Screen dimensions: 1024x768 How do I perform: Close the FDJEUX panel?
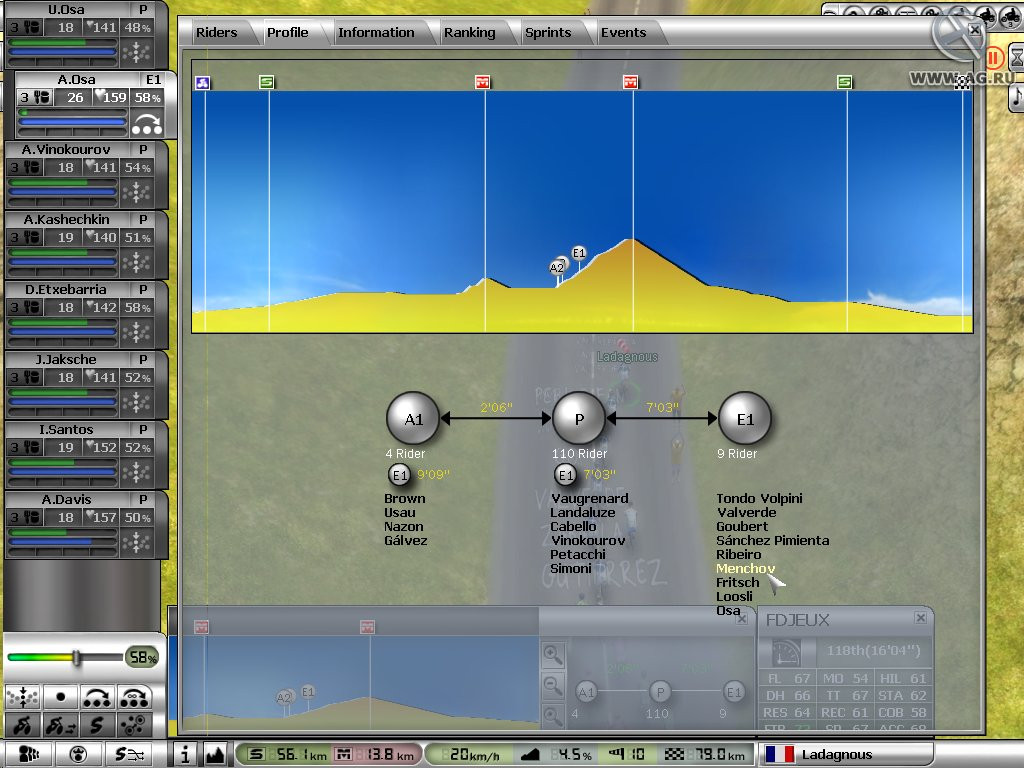920,617
